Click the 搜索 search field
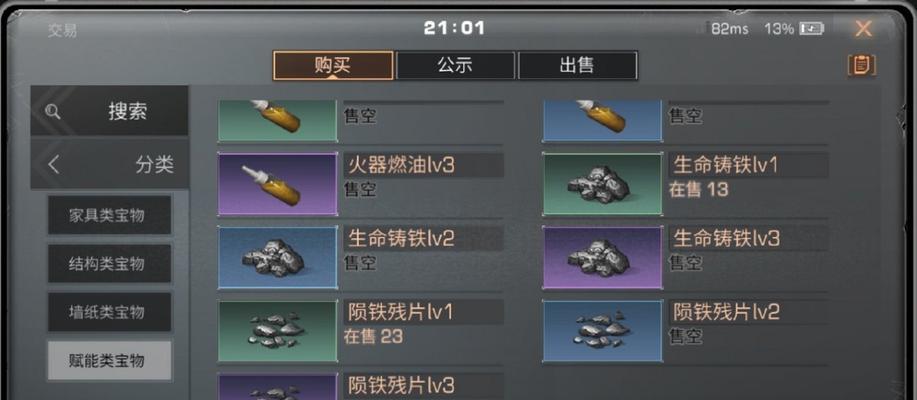Viewport: 917px width, 400px height. point(109,111)
